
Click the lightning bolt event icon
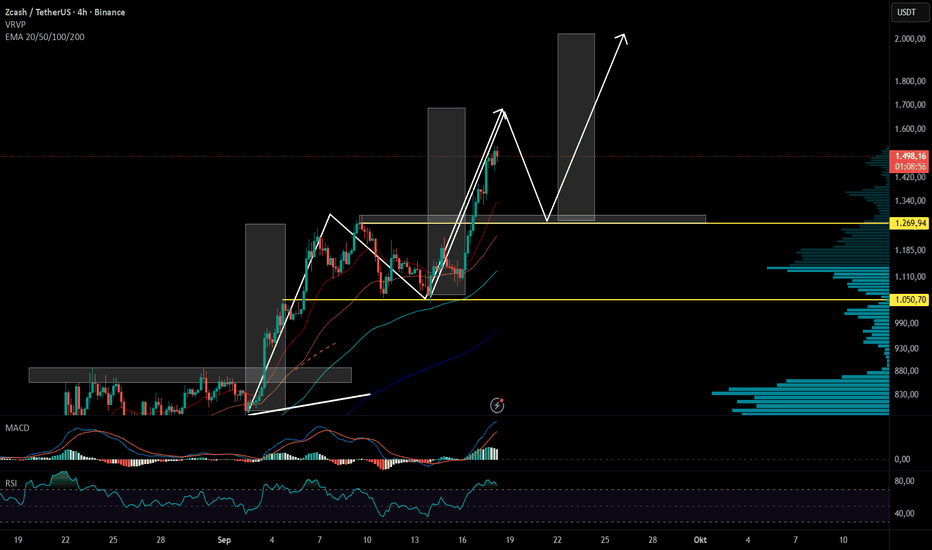coord(497,406)
